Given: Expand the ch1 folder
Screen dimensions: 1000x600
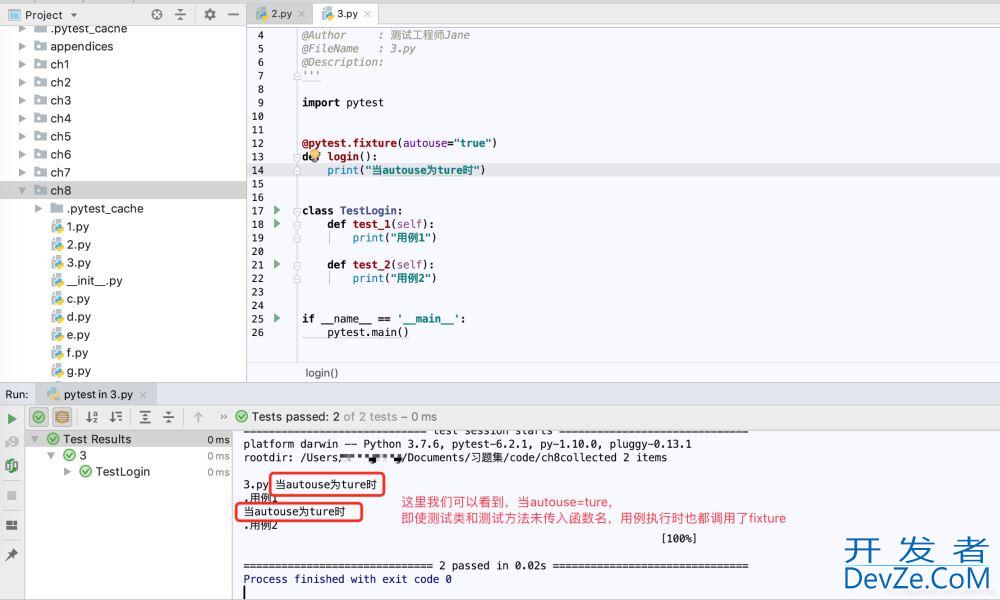Looking at the screenshot, I should [x=22, y=64].
